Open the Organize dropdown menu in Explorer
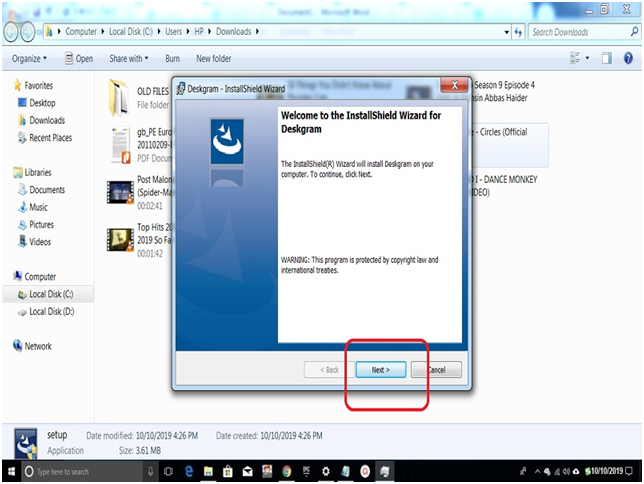Image resolution: width=644 pixels, height=484 pixels. [29, 59]
